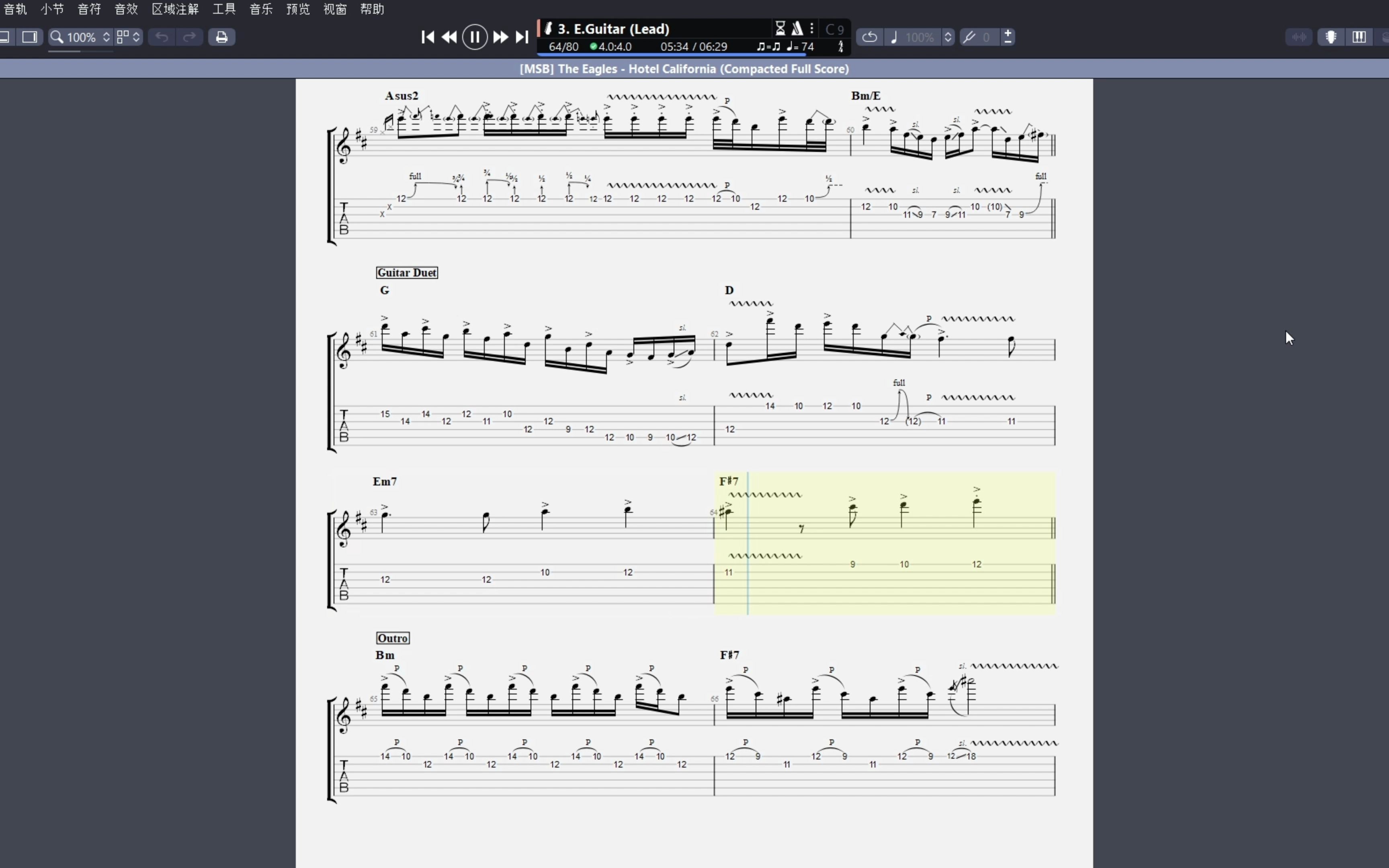Open the 视窗 (Window) menu
Viewport: 1389px width, 868px height.
(x=335, y=9)
